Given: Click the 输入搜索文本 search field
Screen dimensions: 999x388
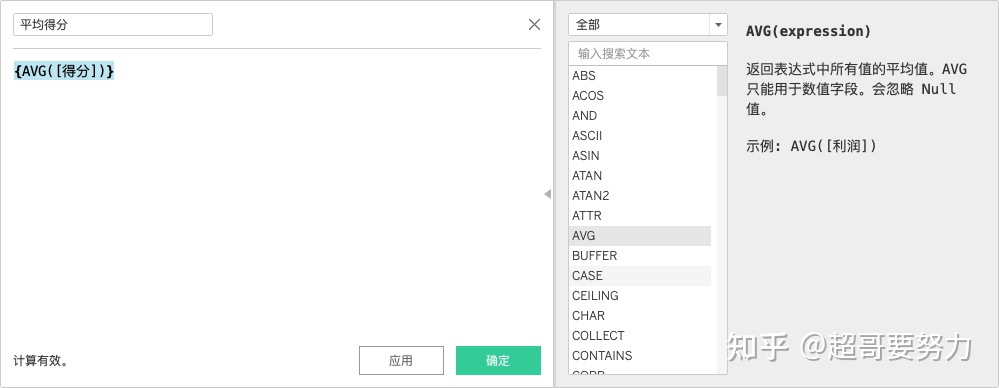Looking at the screenshot, I should [x=647, y=54].
